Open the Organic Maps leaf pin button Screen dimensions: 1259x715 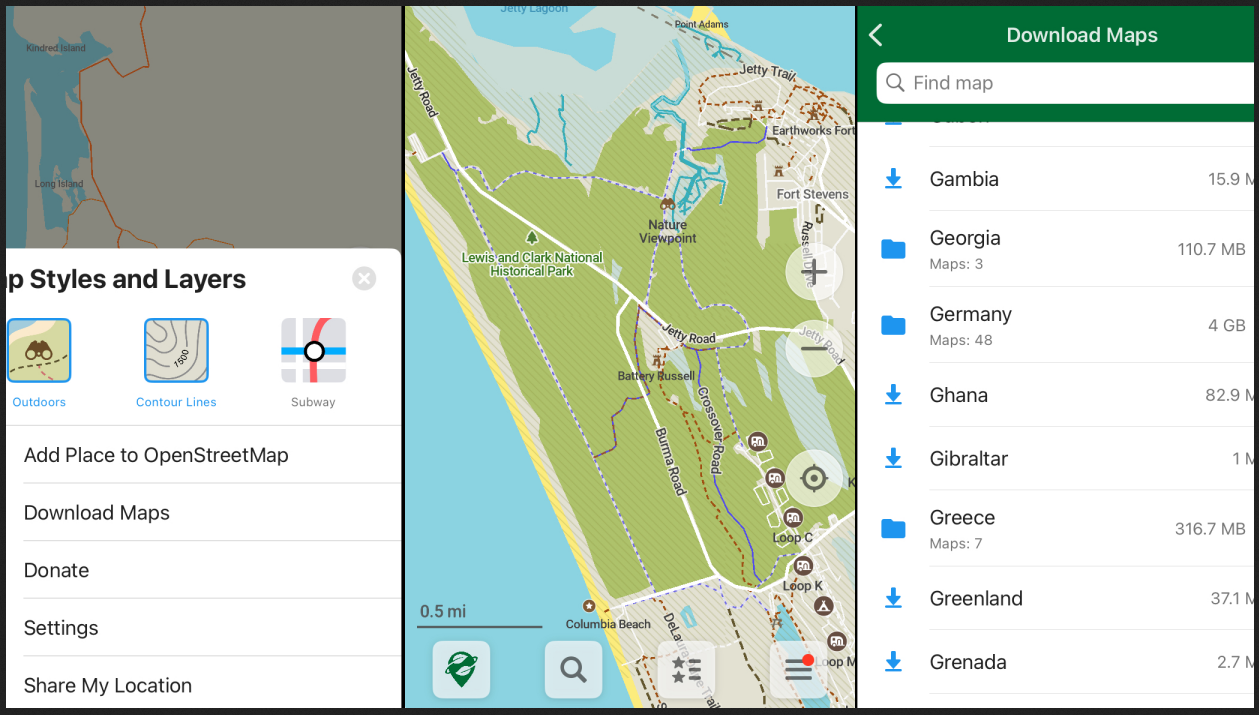point(461,669)
